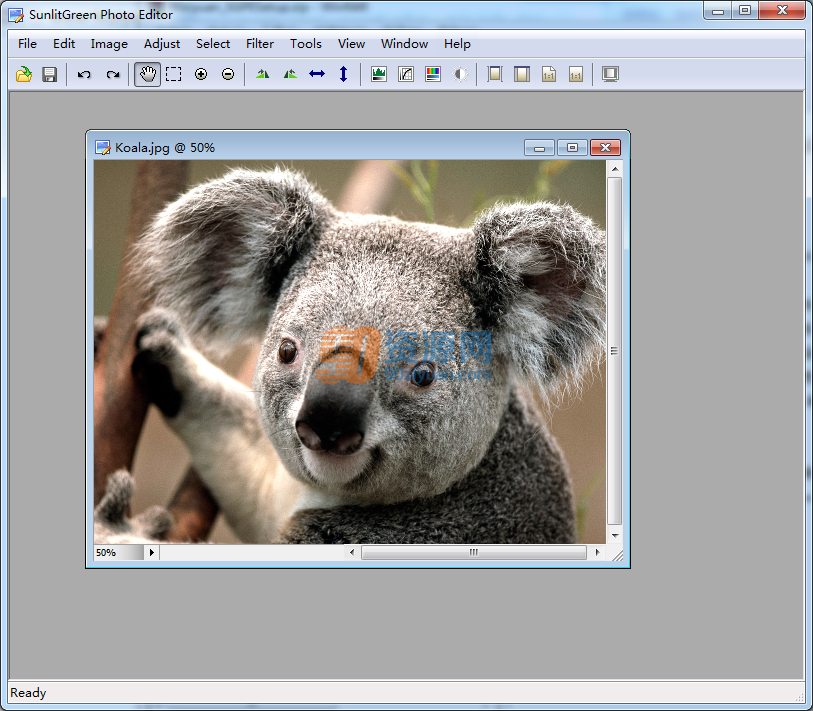The image size is (813, 711).
Task: Open the Levels histogram adjustment icon
Action: (379, 74)
